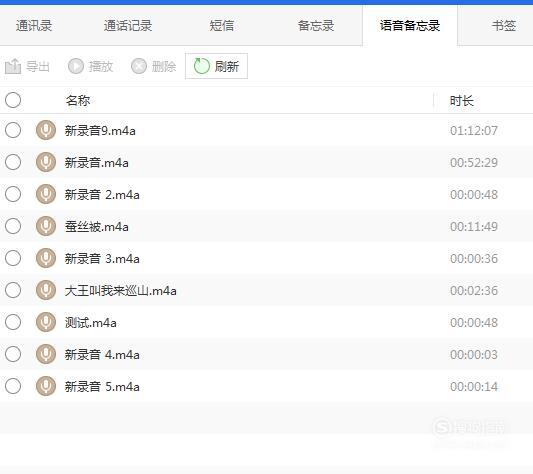
Task: Open the 通话记录 tab
Action: pos(128,26)
